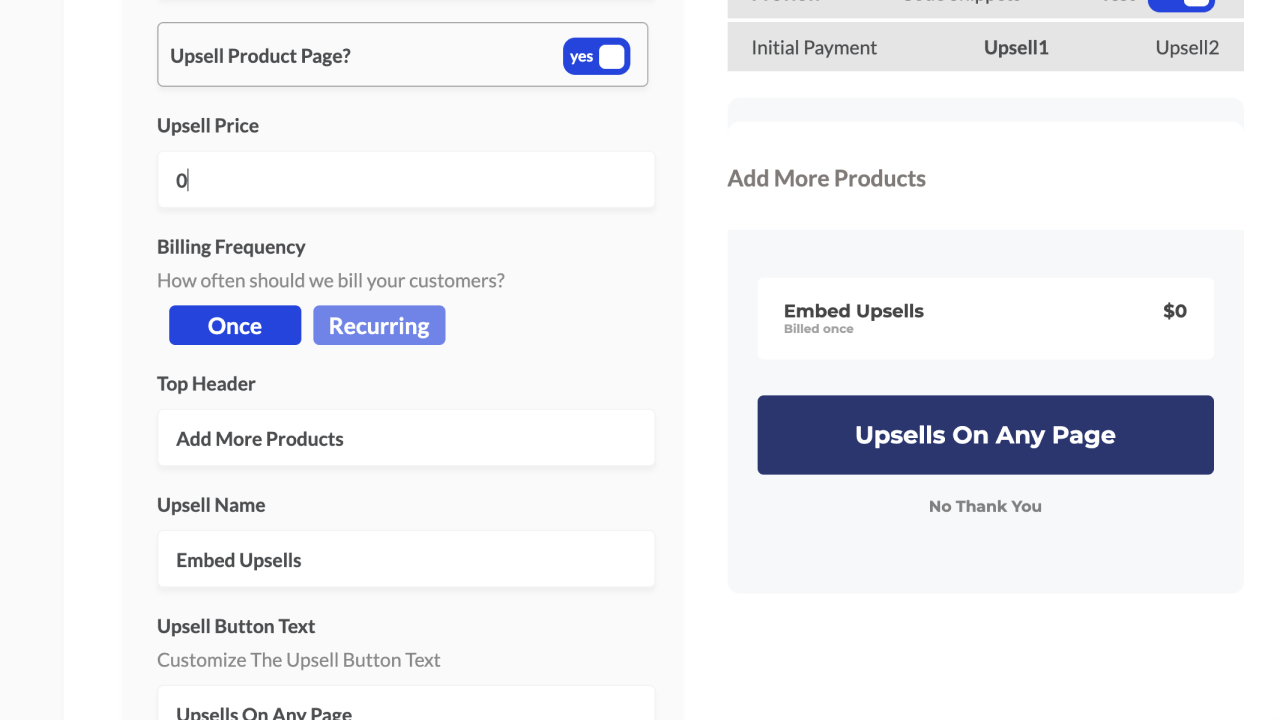Image resolution: width=1280 pixels, height=720 pixels.
Task: Focus the Top Header text field
Action: (x=406, y=438)
